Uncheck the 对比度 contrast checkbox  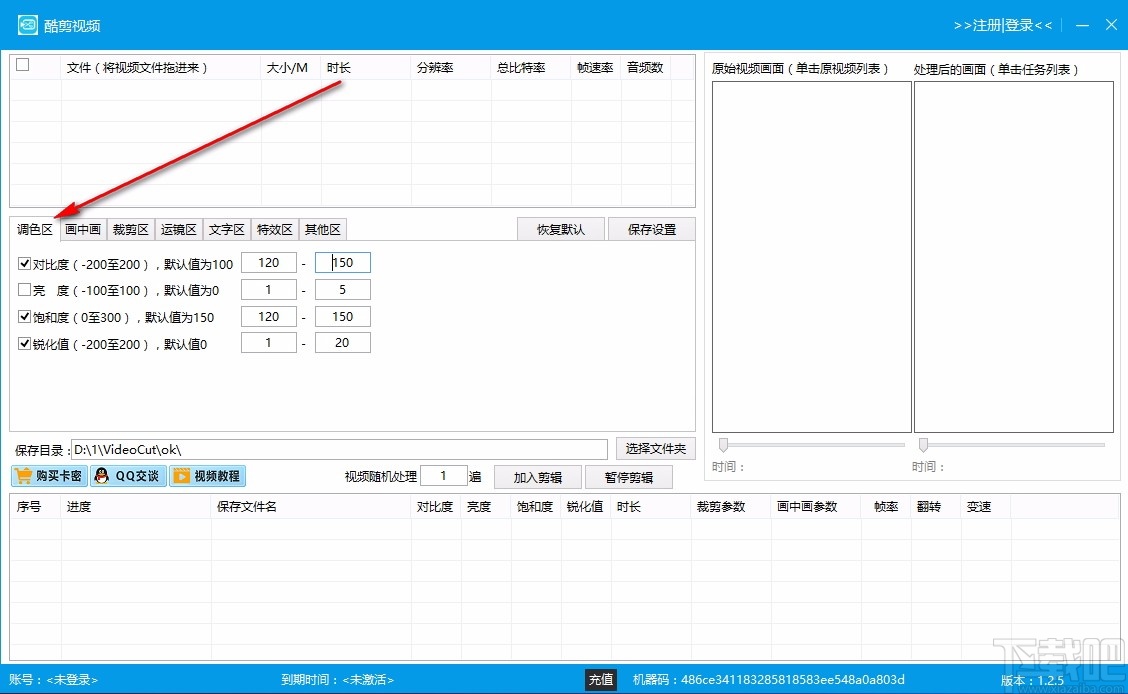(24, 264)
